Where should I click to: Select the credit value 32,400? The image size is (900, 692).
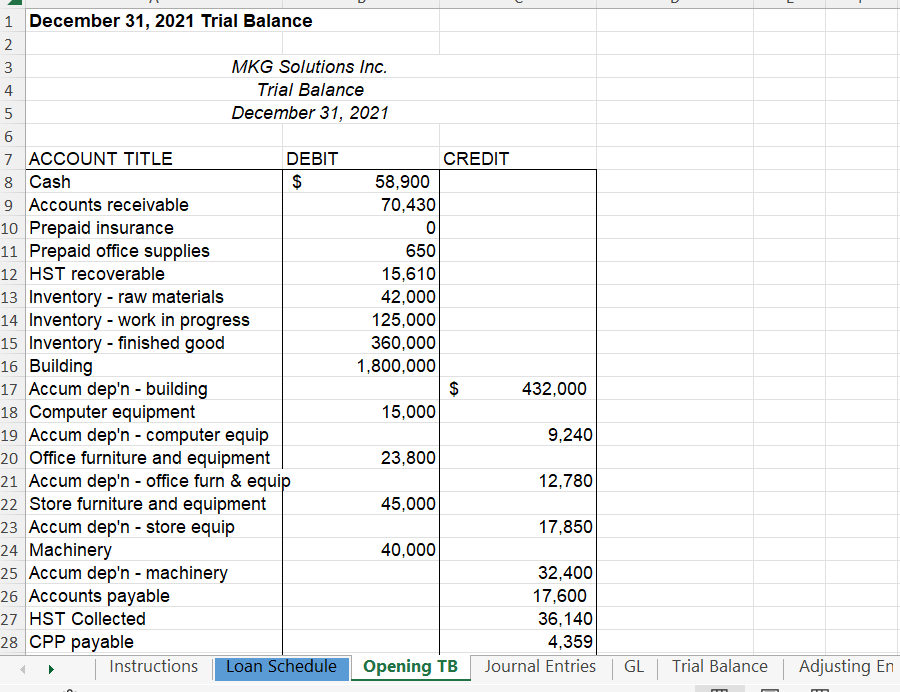518,573
